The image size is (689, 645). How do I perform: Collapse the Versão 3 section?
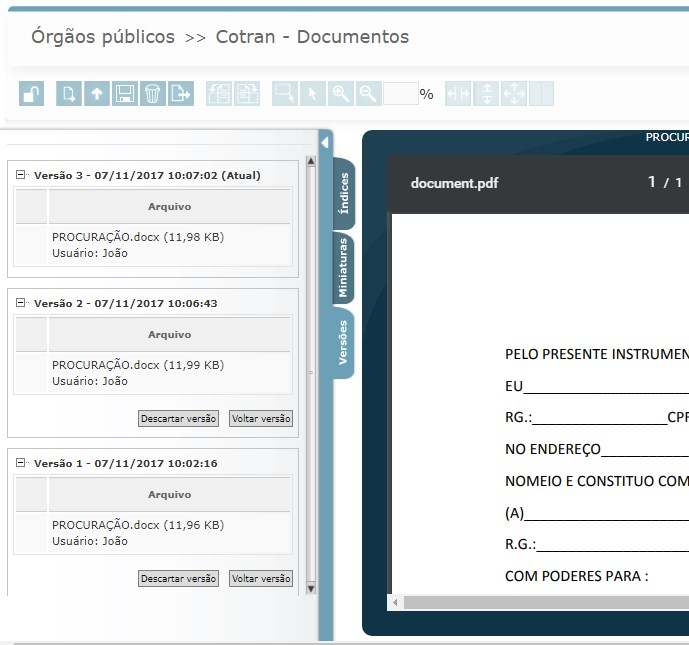21,175
